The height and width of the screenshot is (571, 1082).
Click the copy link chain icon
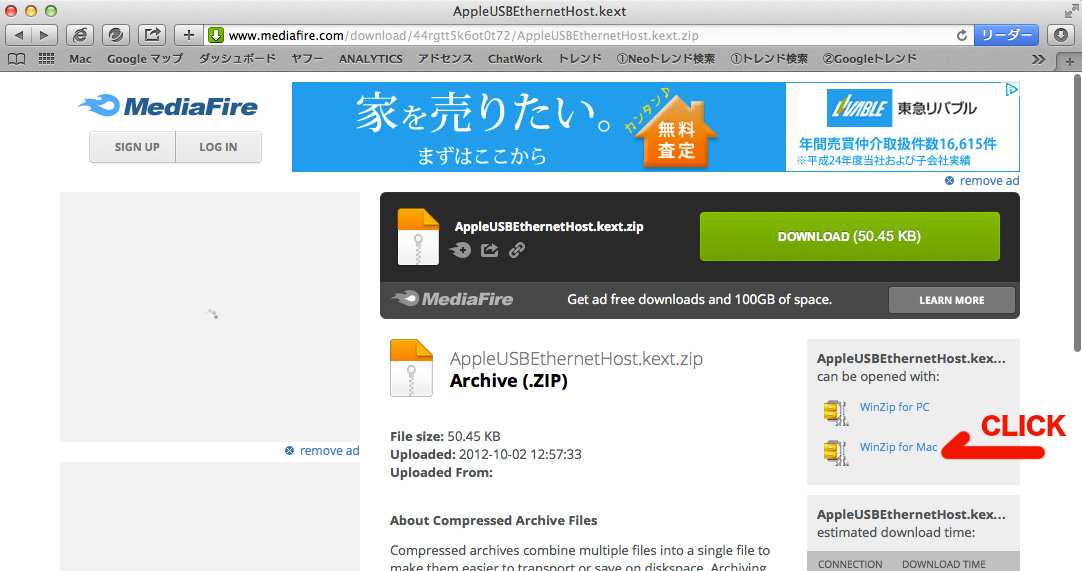coord(517,250)
